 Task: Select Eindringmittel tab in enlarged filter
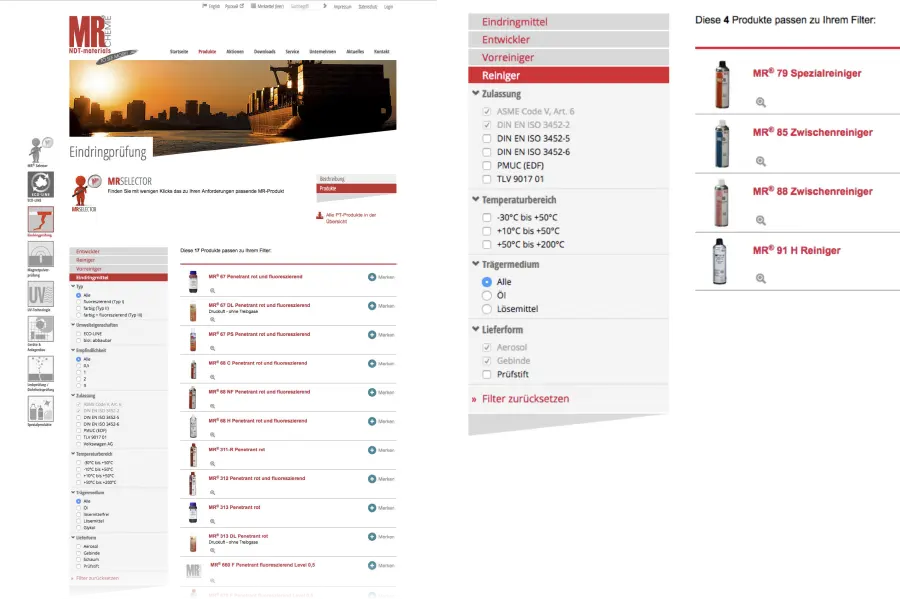tap(568, 22)
